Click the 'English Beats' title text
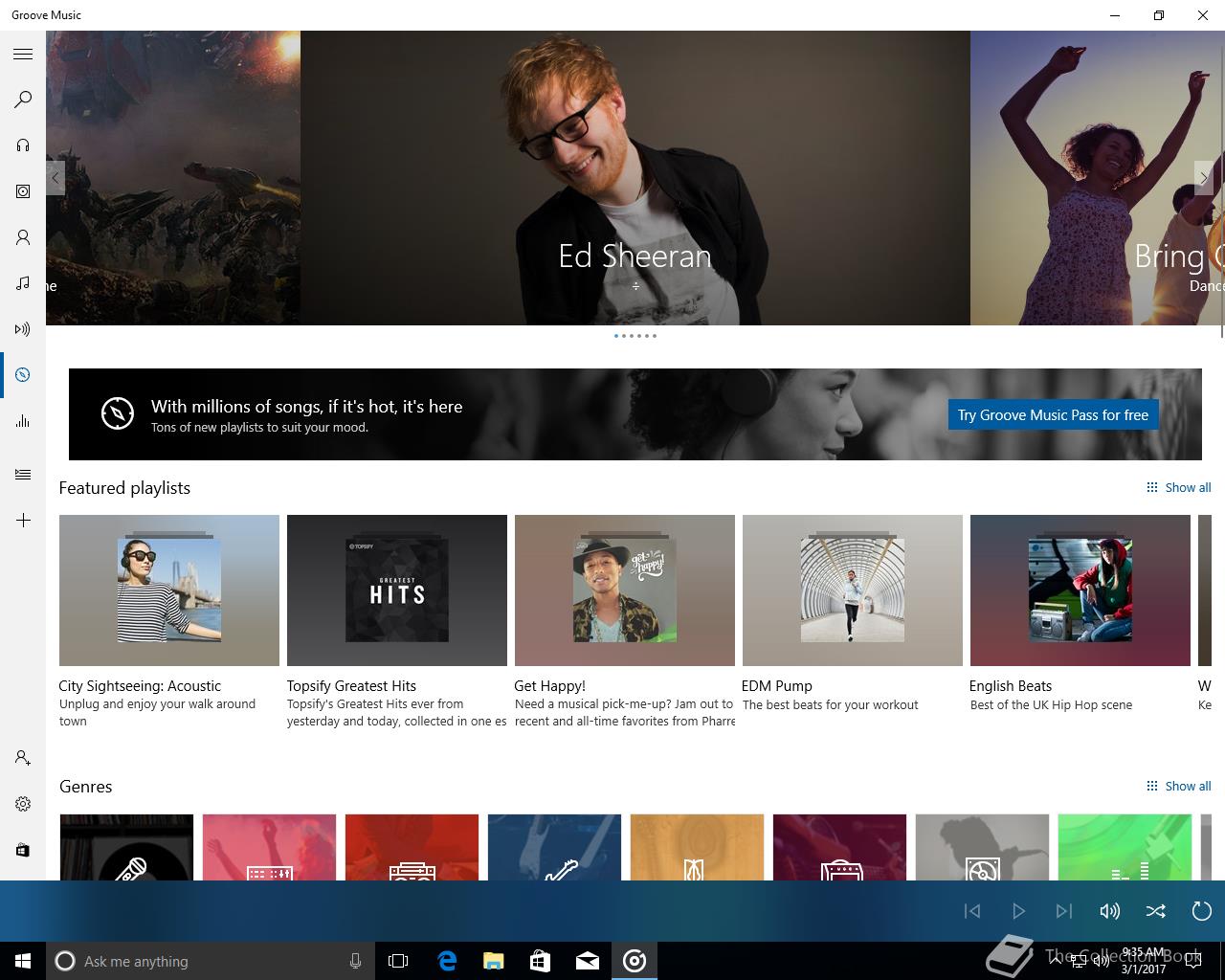The image size is (1225, 980). click(x=1011, y=685)
